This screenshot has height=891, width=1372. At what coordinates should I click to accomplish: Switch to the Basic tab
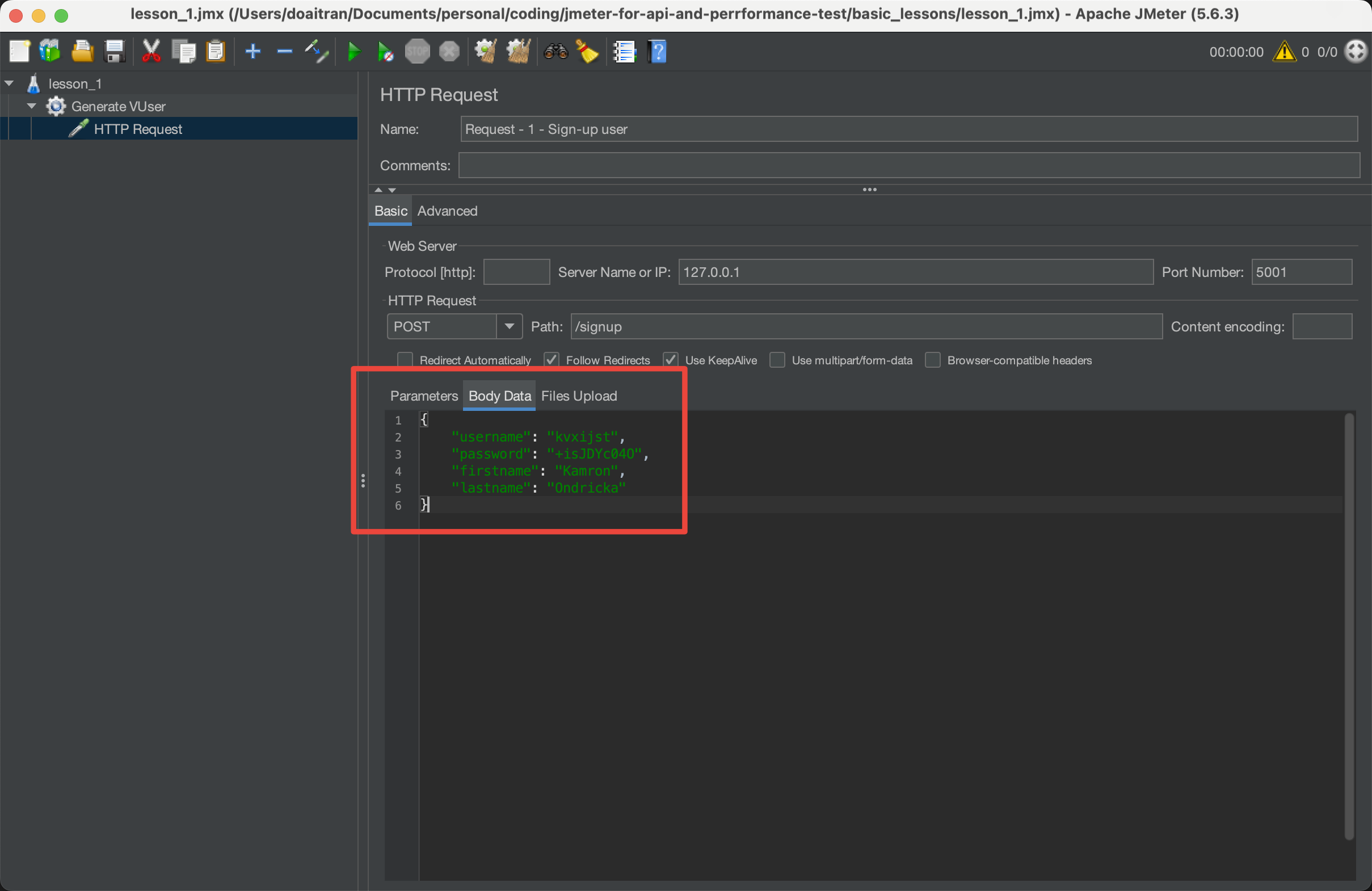coord(391,211)
